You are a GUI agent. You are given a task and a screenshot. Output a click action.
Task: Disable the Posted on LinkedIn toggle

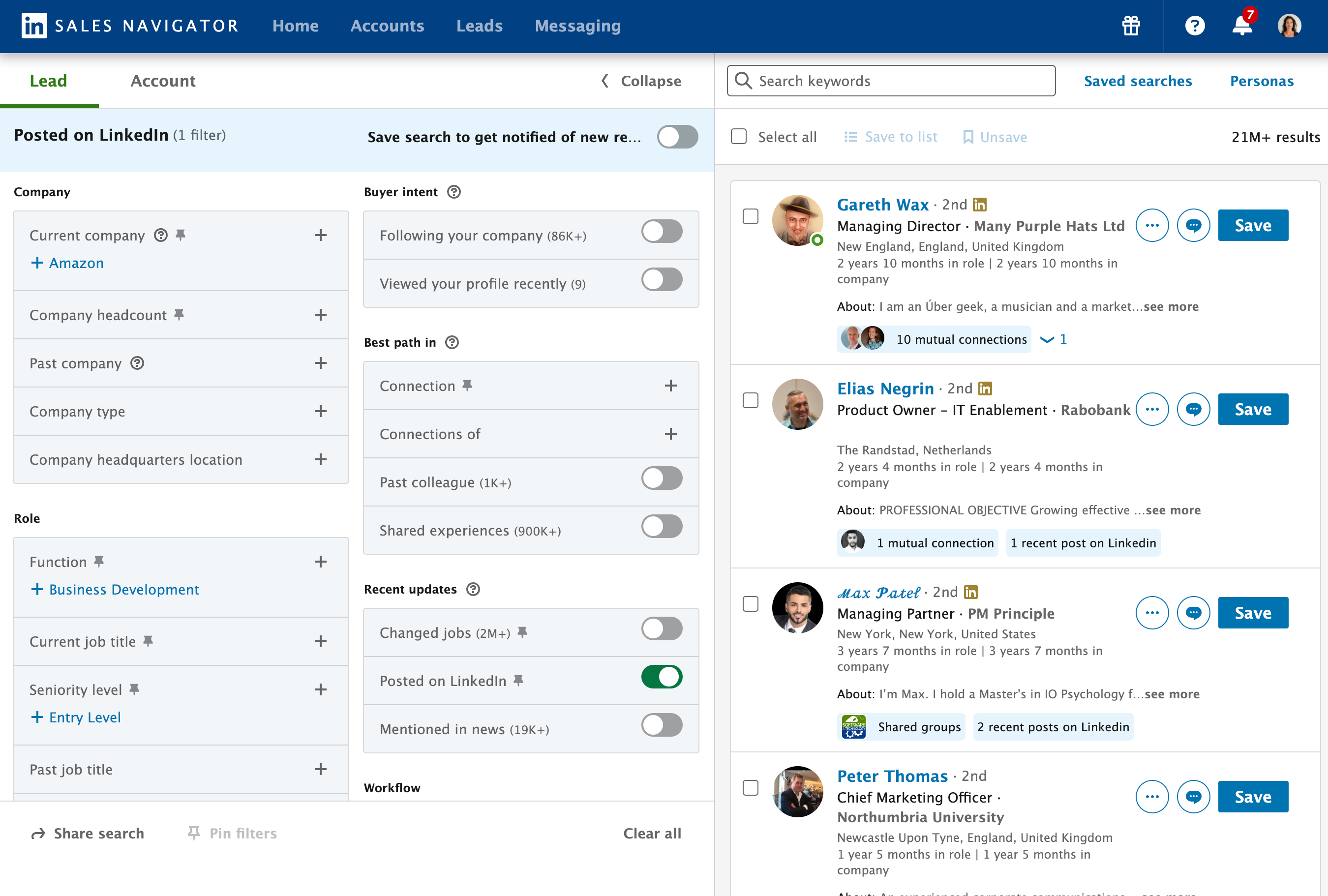(662, 677)
